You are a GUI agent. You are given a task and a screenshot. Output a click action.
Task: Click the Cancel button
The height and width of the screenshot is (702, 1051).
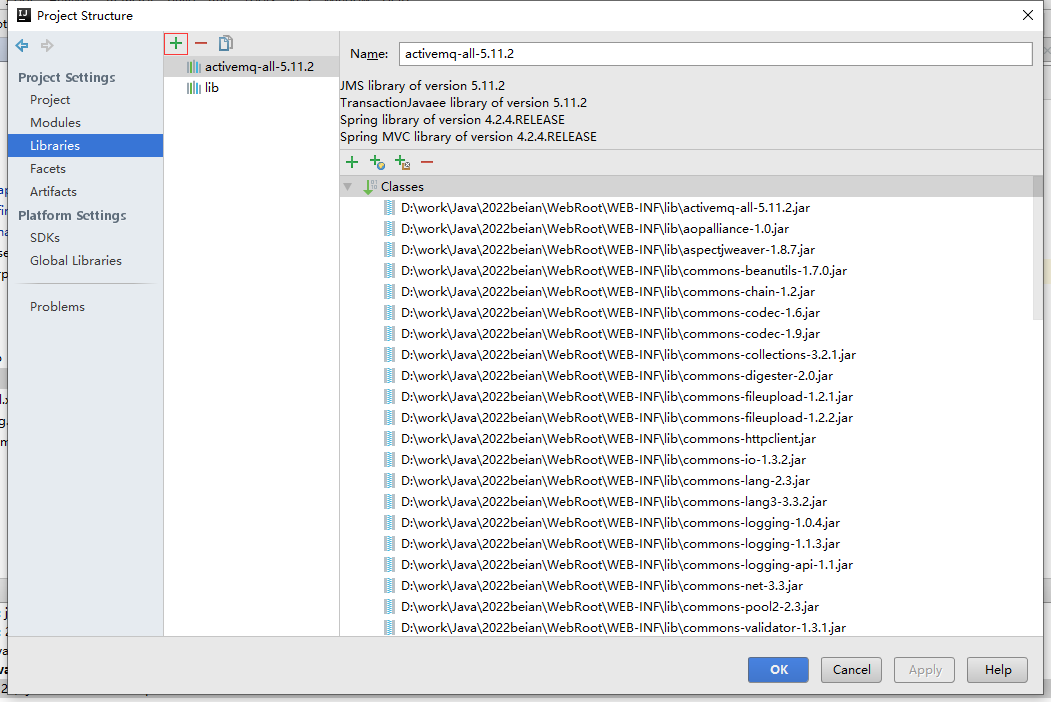[851, 670]
